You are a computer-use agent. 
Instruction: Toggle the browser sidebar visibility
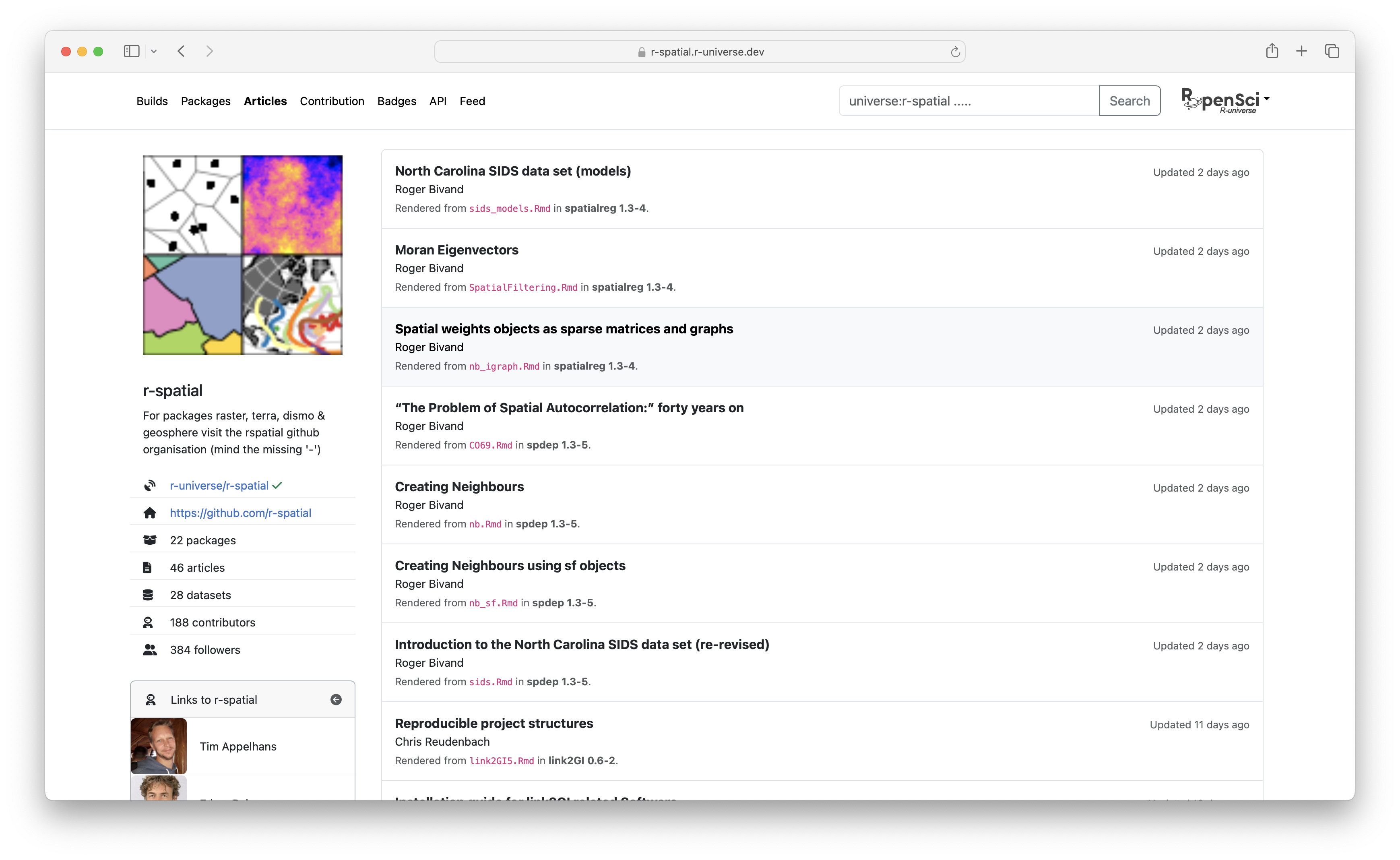(131, 51)
